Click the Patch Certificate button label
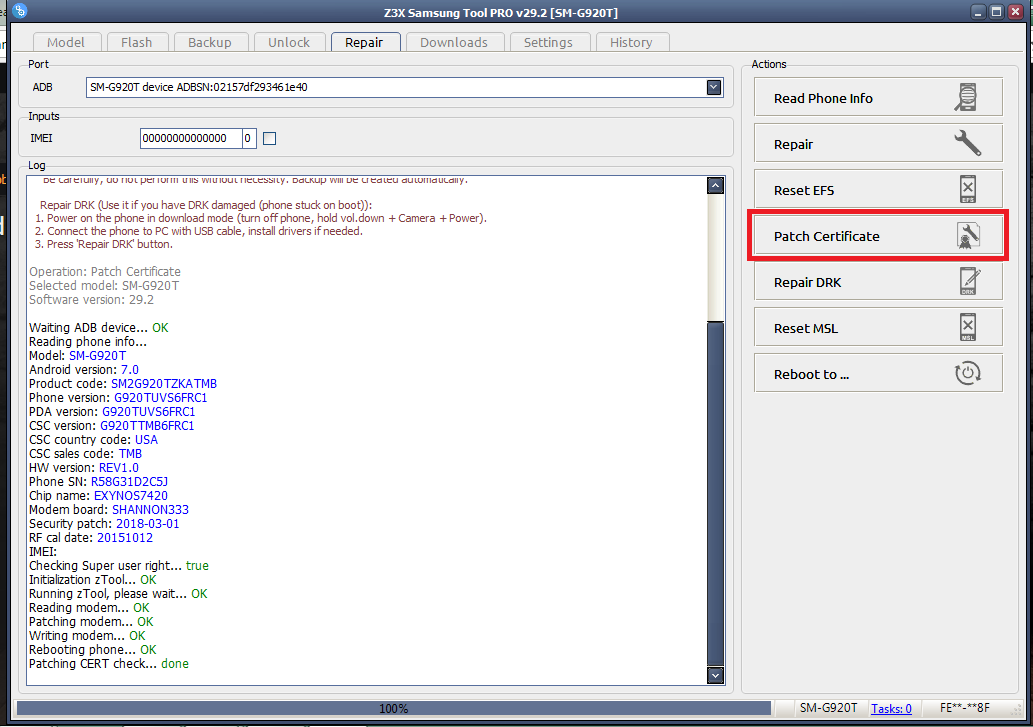This screenshot has height=727, width=1033. 826,236
